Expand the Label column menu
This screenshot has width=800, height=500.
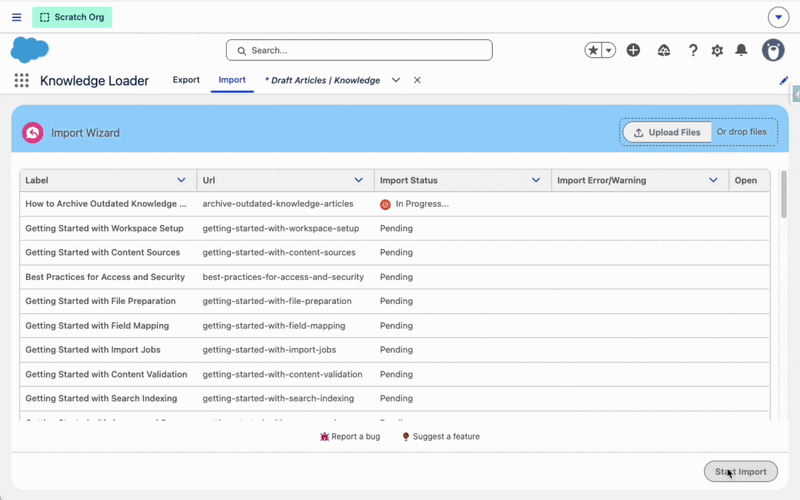pos(181,180)
